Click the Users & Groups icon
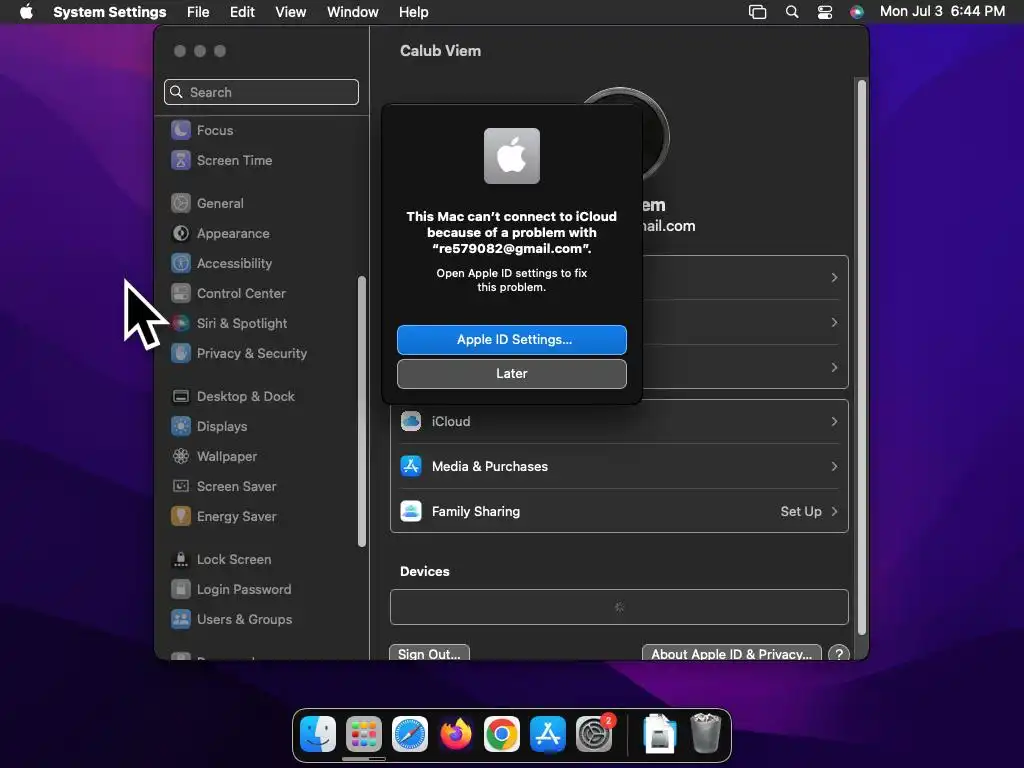The width and height of the screenshot is (1024, 768). tap(181, 620)
